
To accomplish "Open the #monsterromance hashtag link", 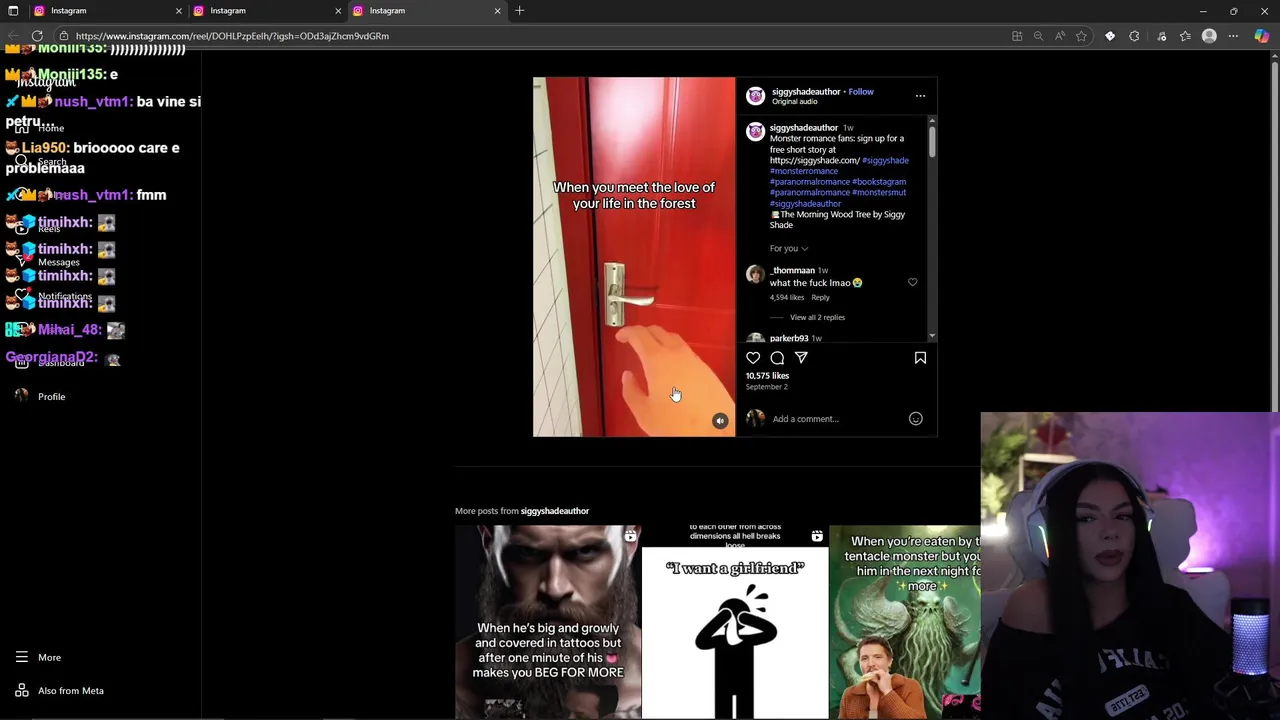I will (x=804, y=172).
